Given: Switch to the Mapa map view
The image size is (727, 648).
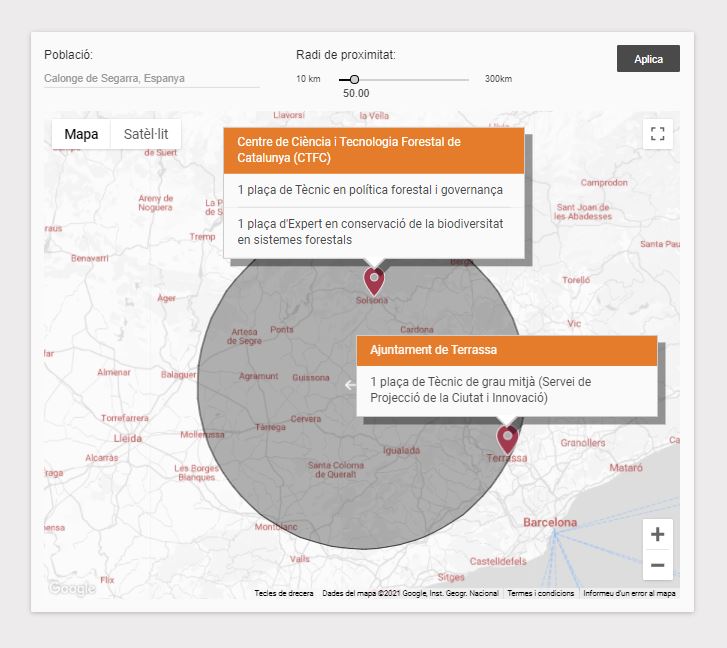Looking at the screenshot, I should (81, 134).
